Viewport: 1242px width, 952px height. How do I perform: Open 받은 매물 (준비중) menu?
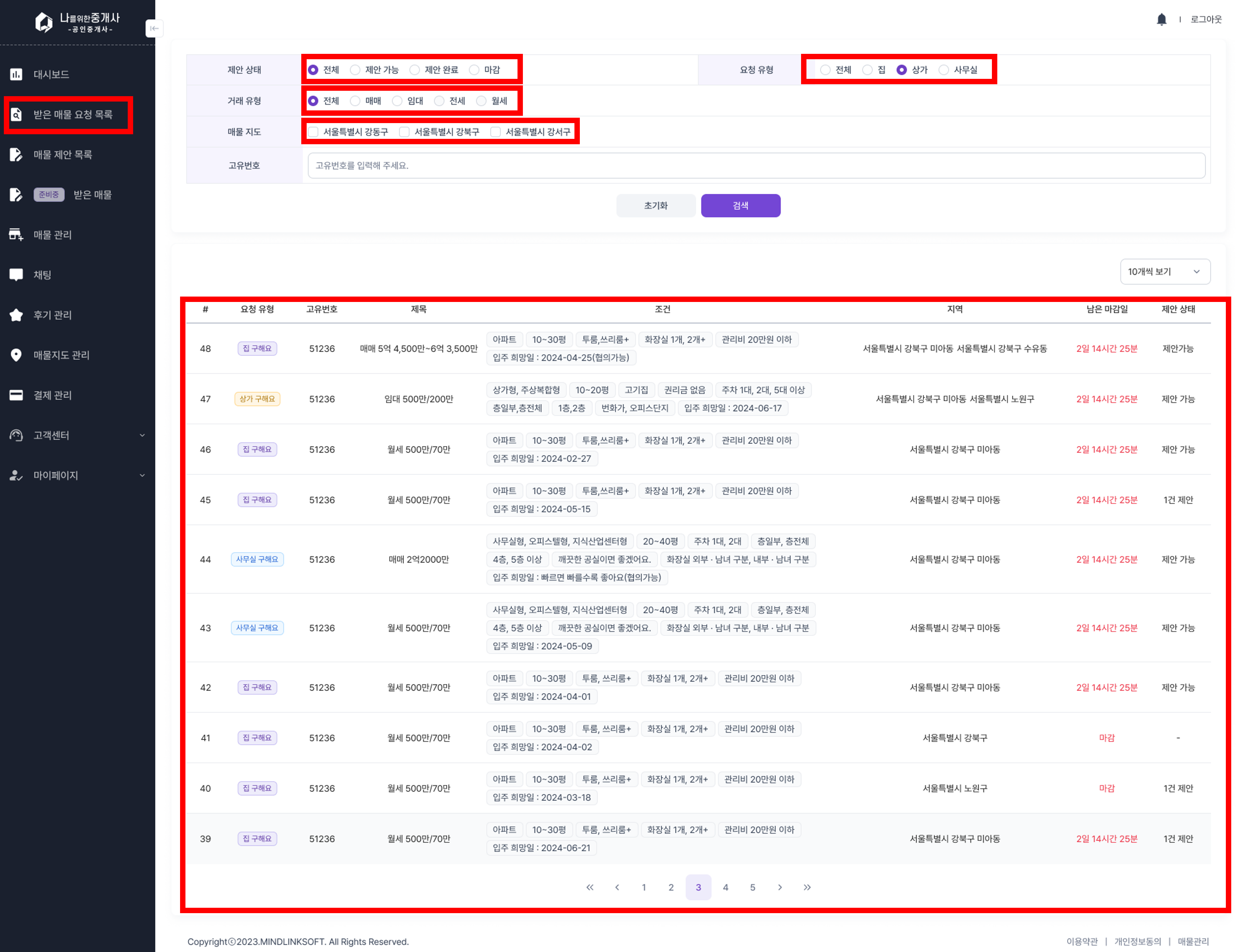[92, 195]
